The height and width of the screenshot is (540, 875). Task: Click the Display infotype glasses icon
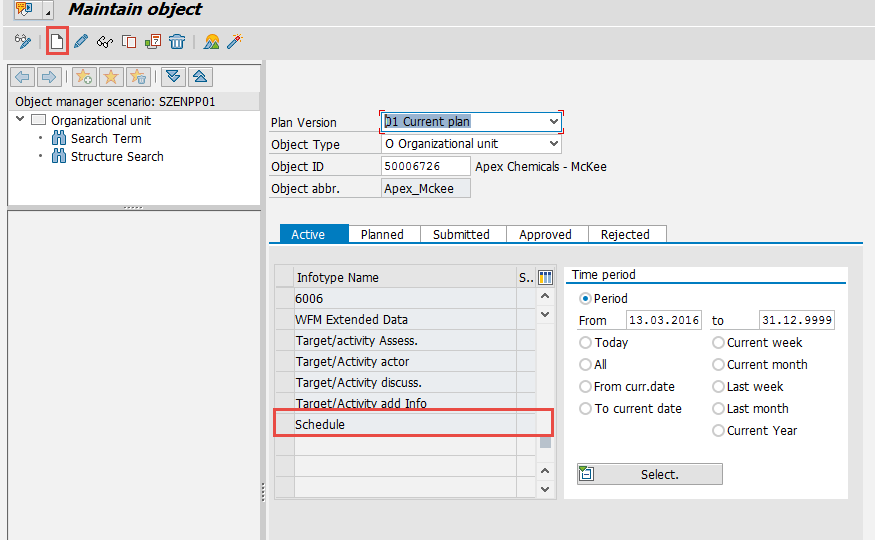click(105, 41)
